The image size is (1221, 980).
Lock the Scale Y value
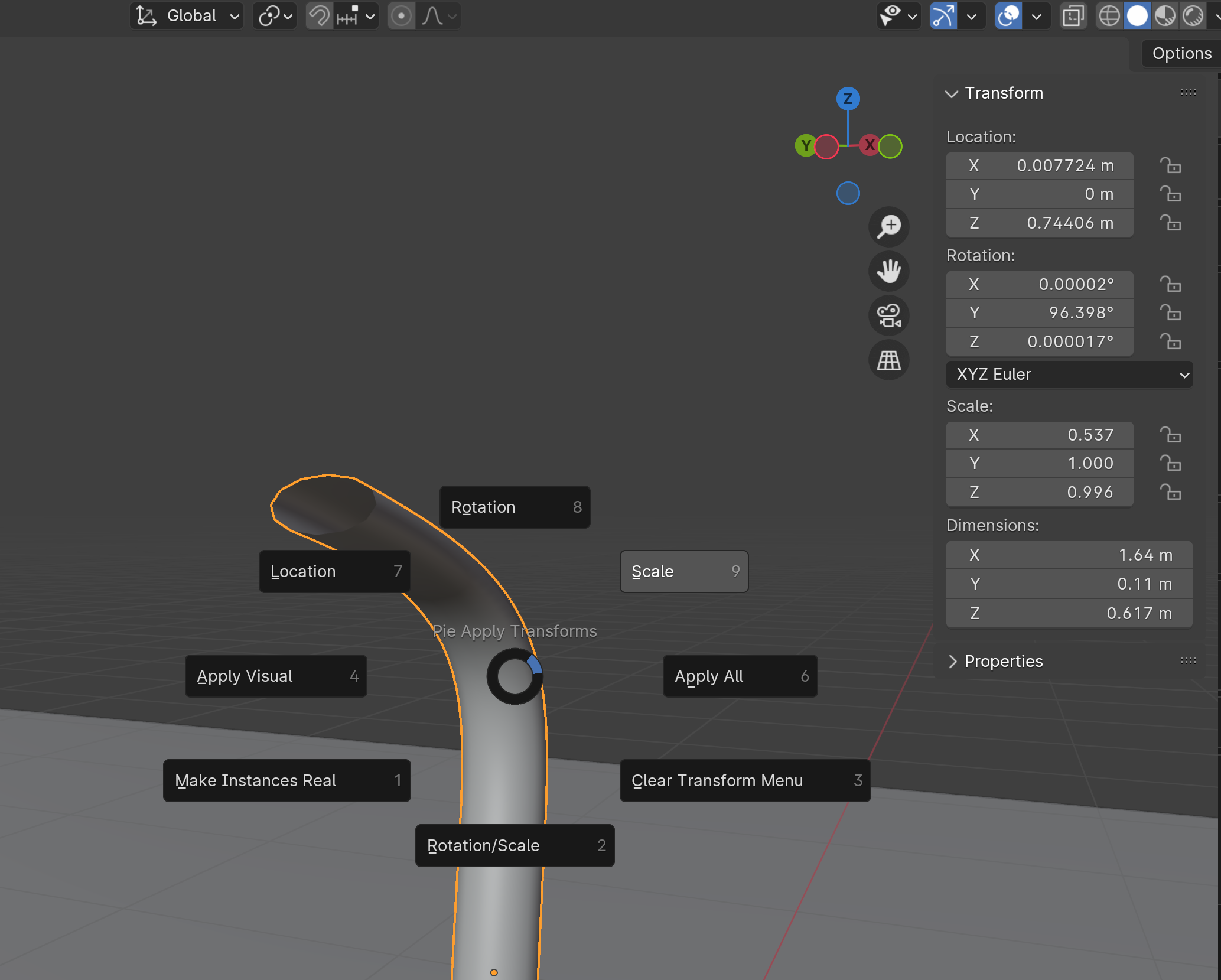tap(1170, 463)
